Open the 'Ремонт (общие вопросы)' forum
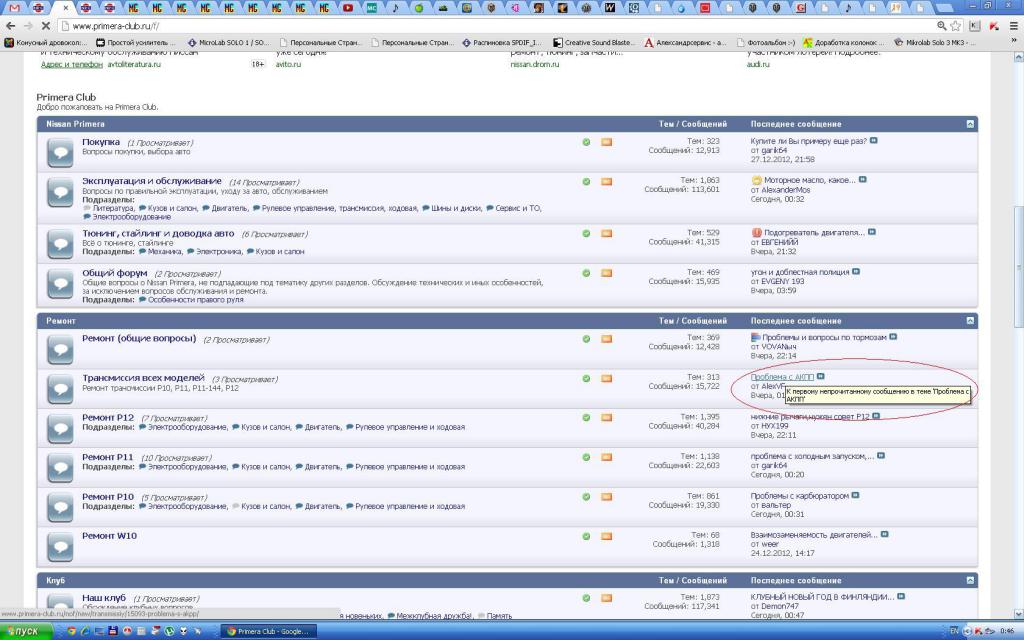1024x640 pixels. 139,338
